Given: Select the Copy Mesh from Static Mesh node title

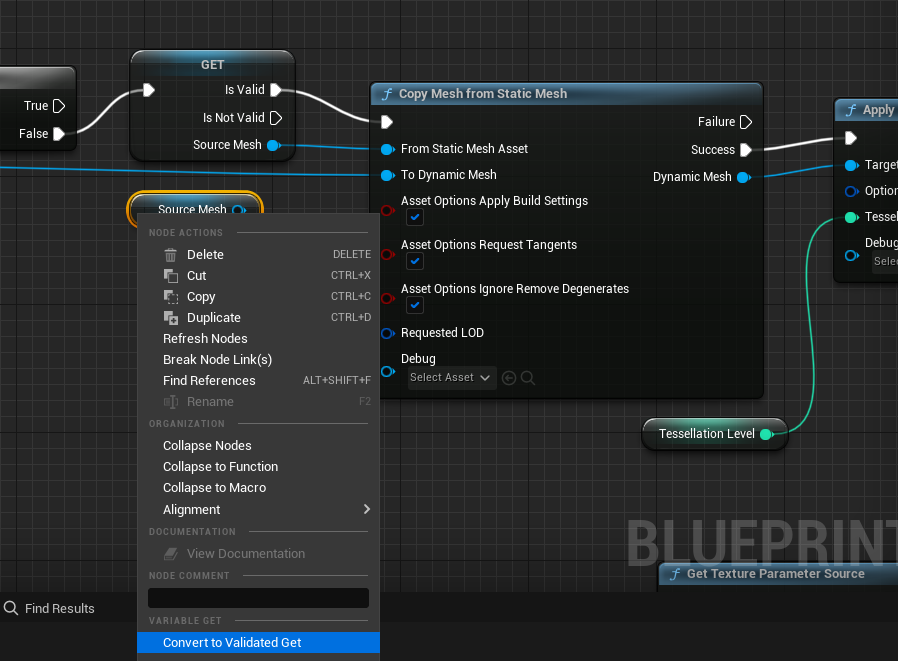Looking at the screenshot, I should (x=483, y=94).
